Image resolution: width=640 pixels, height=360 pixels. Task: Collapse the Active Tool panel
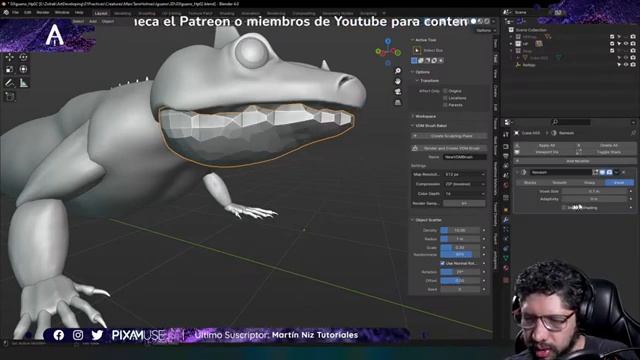(x=412, y=40)
